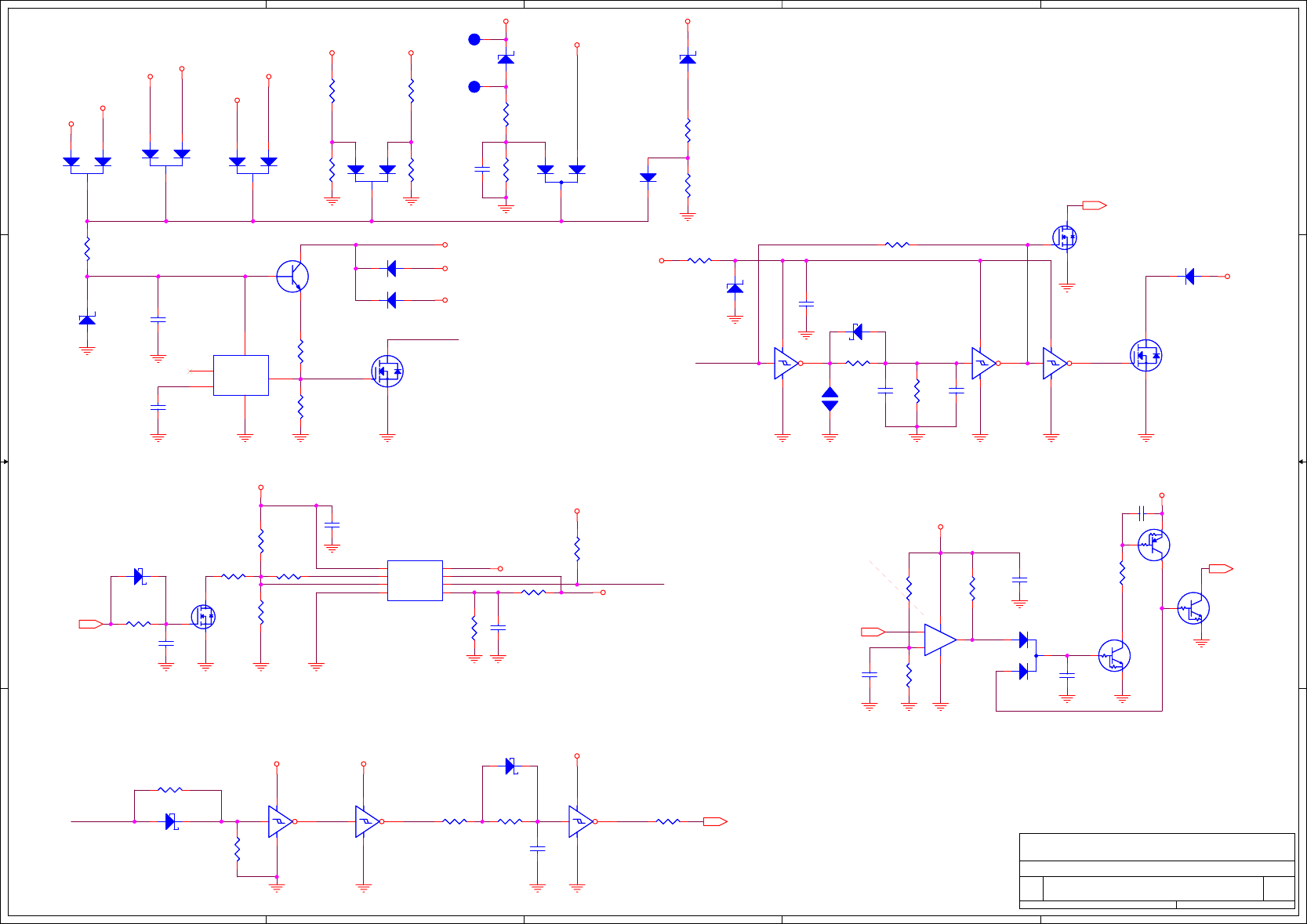This screenshot has height=924, width=1307.
Task: Select the series diode leading to the terminal after the large MOSFET
Action: pyautogui.click(x=1189, y=276)
